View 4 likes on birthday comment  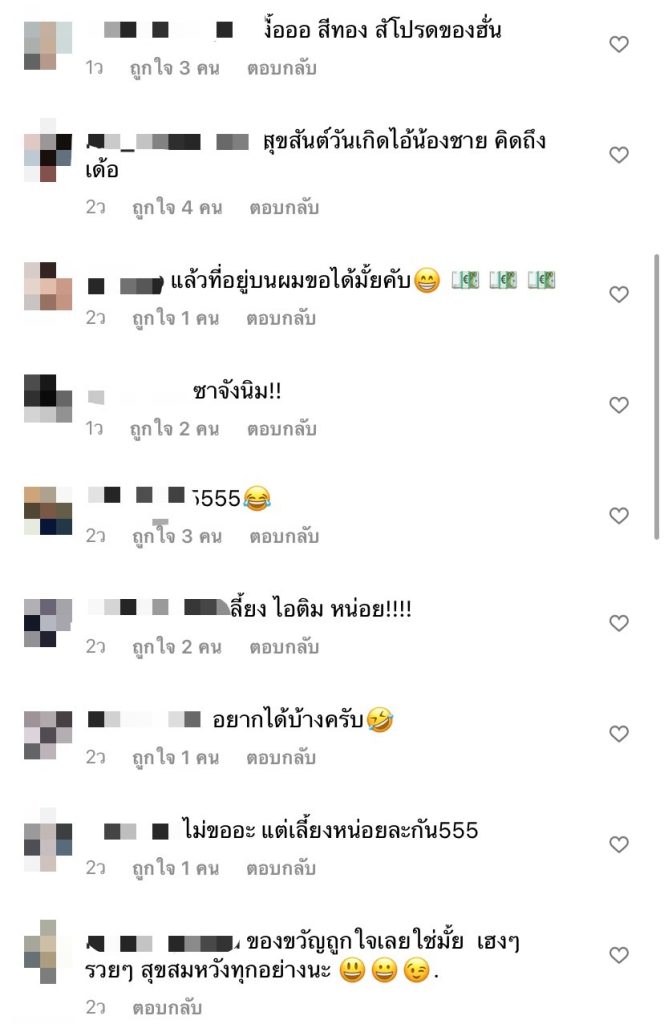[x=177, y=208]
